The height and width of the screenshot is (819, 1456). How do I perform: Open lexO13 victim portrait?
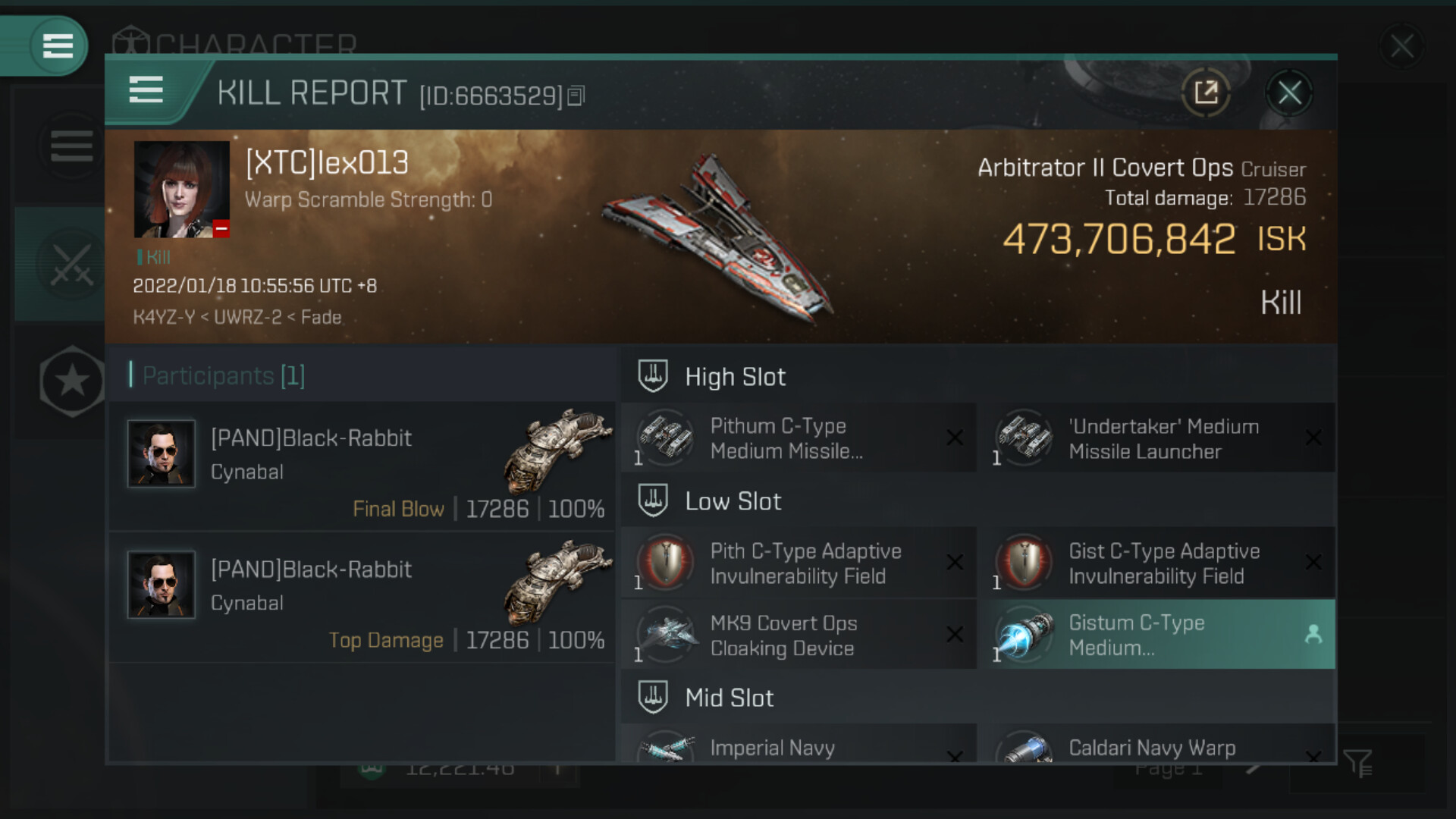[x=182, y=190]
